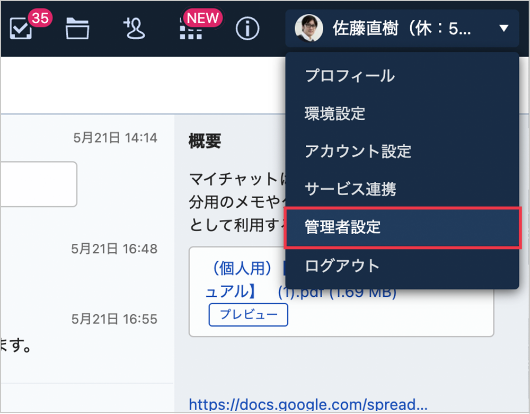The image size is (530, 414).
Task: Click the 5月21日 14:14 timestamp
Action: 115,138
